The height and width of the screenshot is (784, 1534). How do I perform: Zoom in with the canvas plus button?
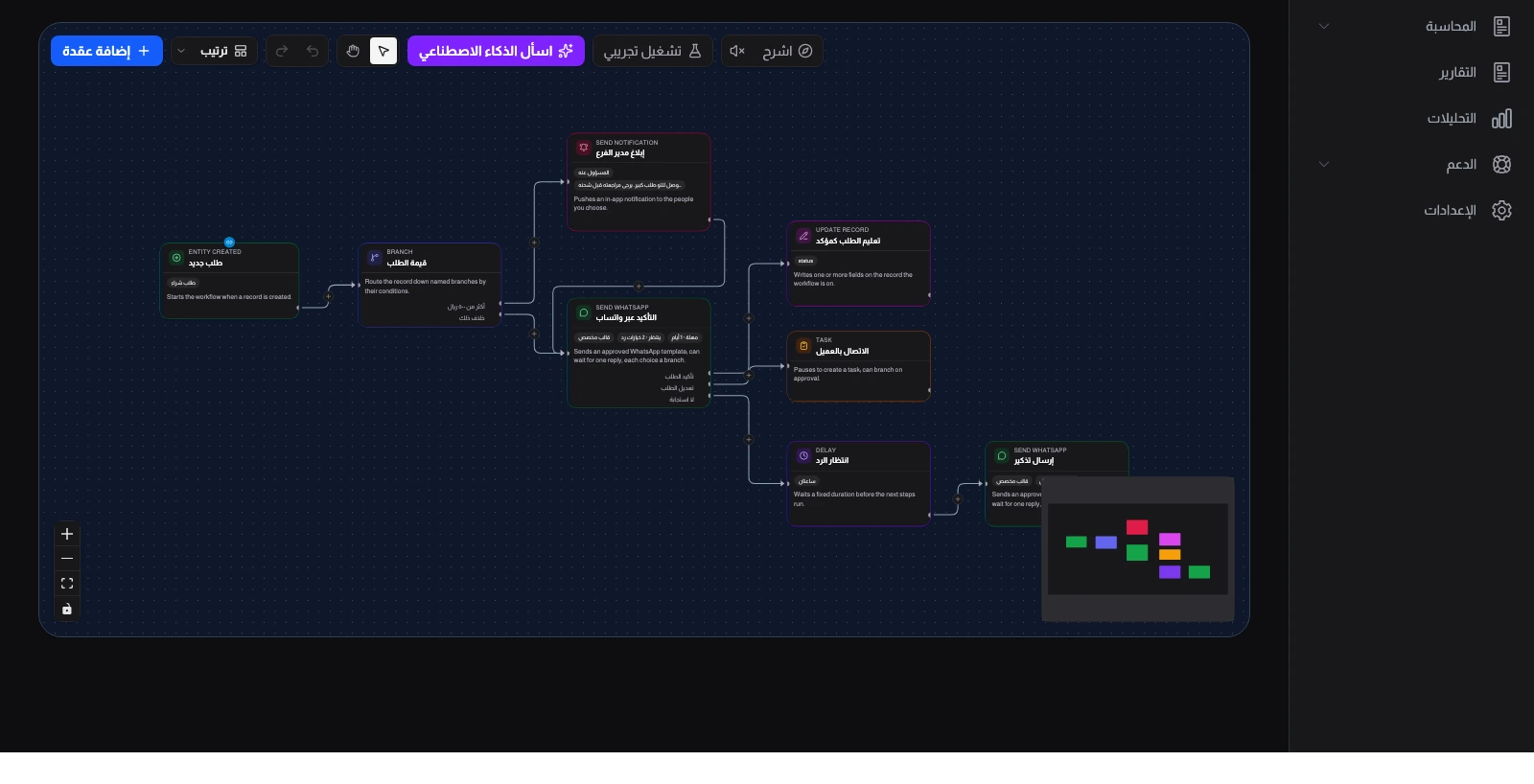(x=67, y=534)
